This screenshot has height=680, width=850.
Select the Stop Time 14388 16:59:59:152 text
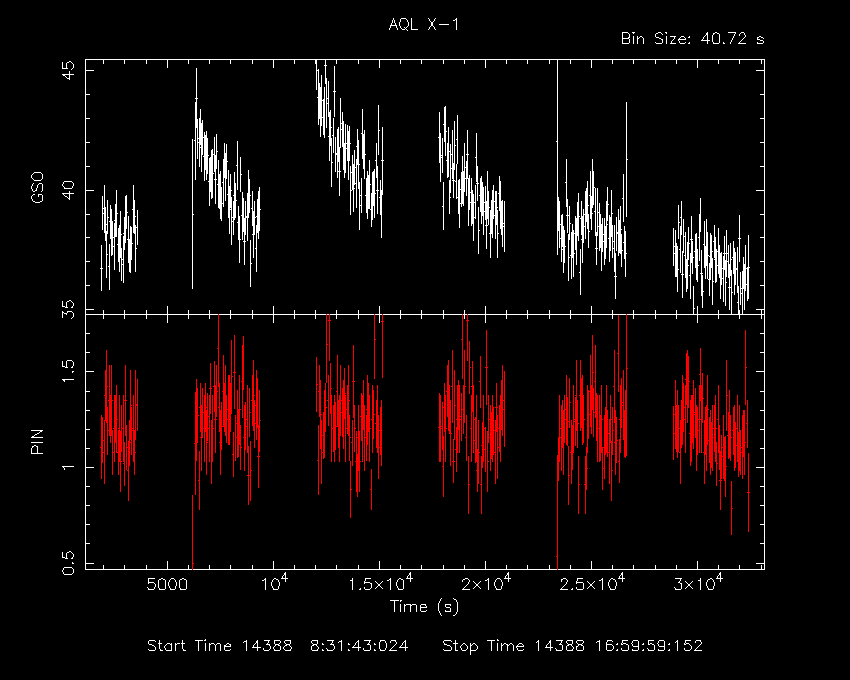[572, 646]
